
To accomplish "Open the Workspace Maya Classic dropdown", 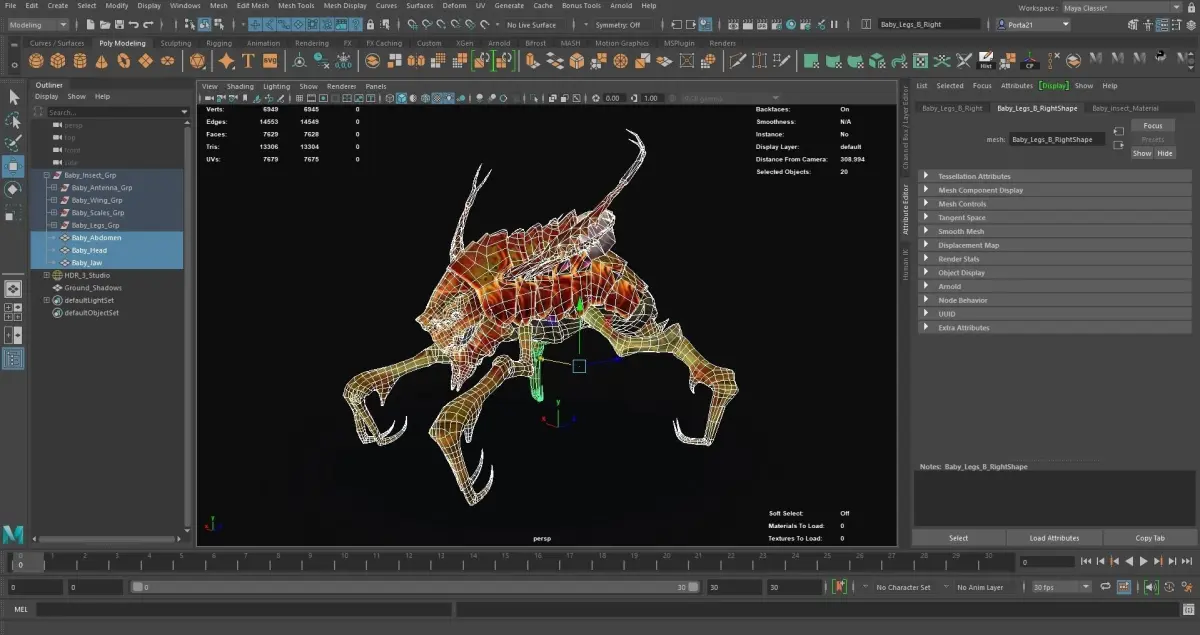I will tap(1122, 7).
